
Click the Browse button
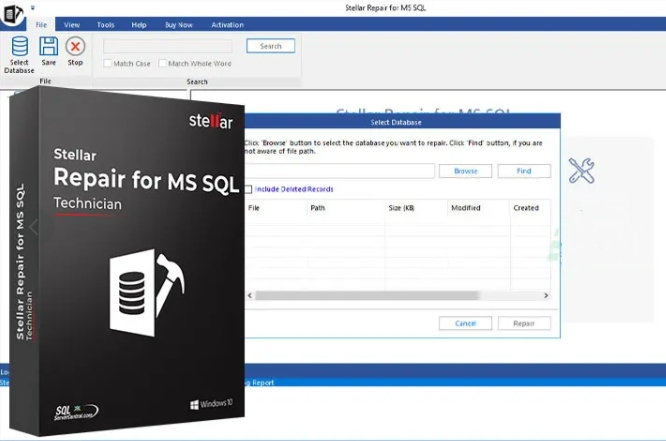(466, 171)
